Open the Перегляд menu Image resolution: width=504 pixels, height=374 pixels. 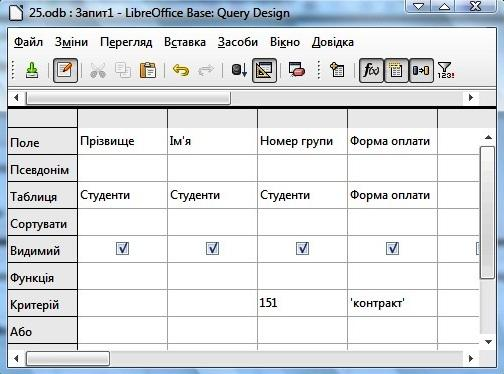(126, 42)
